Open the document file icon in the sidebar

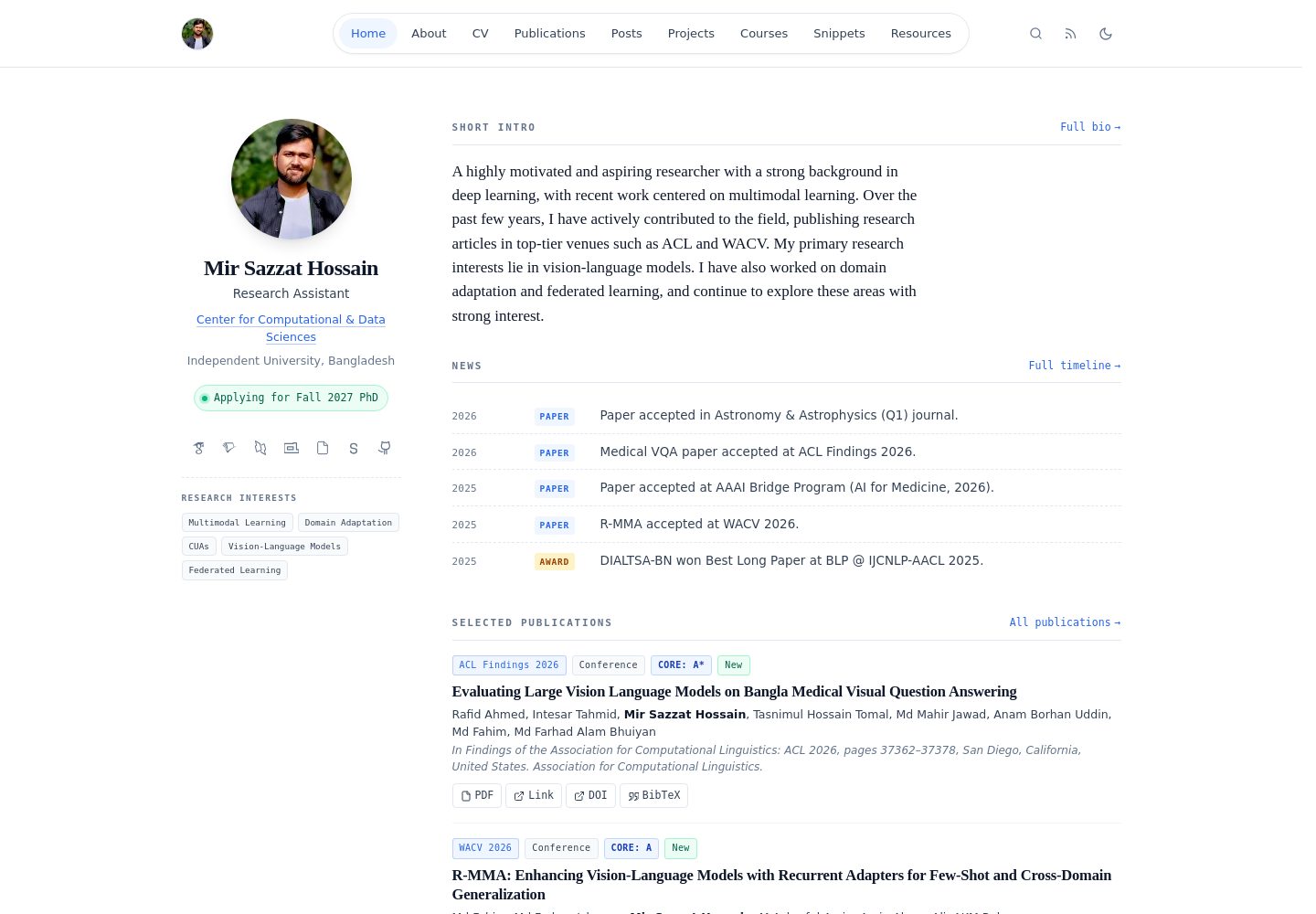[323, 448]
